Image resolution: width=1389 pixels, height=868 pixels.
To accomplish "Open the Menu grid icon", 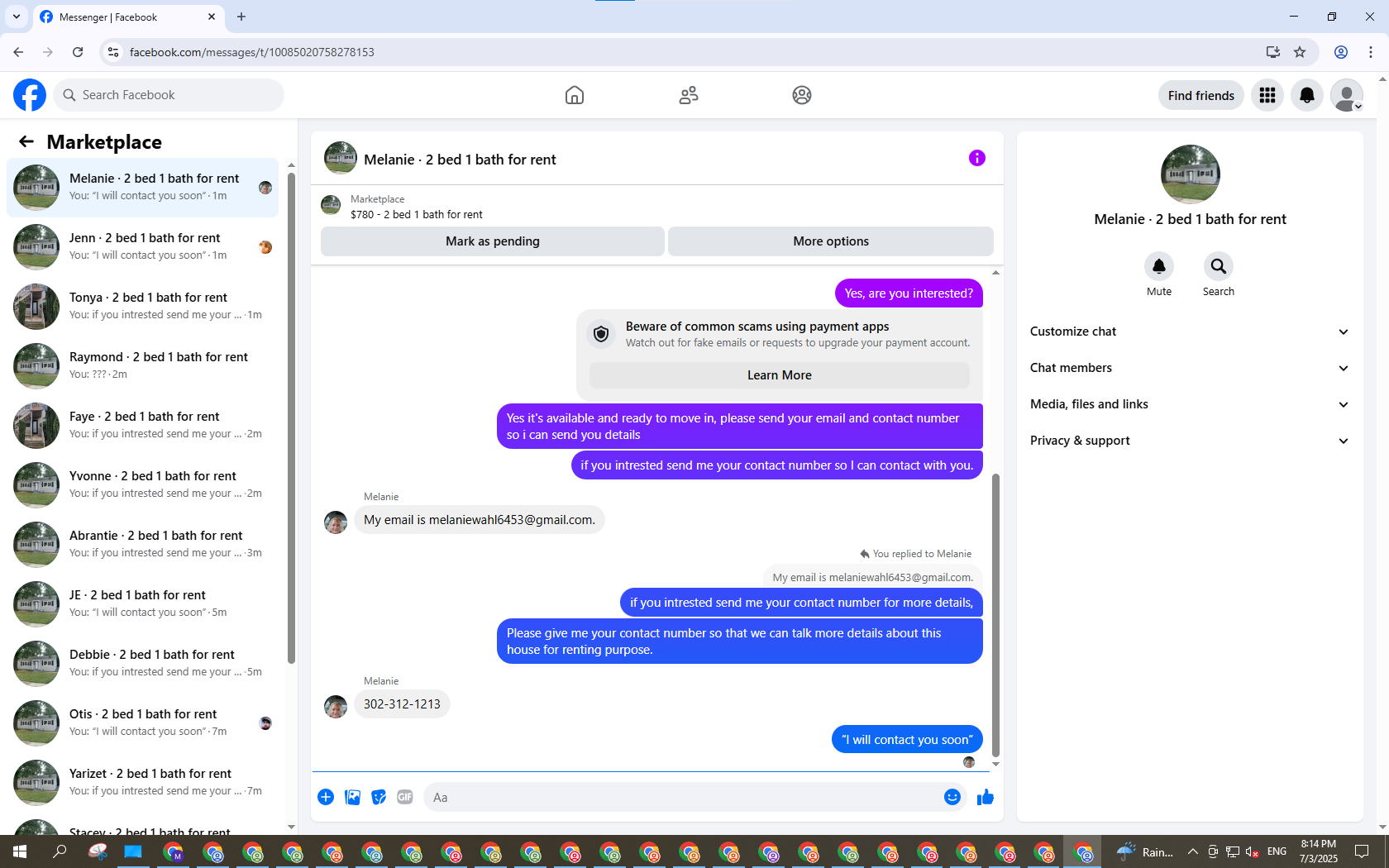I will tap(1267, 95).
